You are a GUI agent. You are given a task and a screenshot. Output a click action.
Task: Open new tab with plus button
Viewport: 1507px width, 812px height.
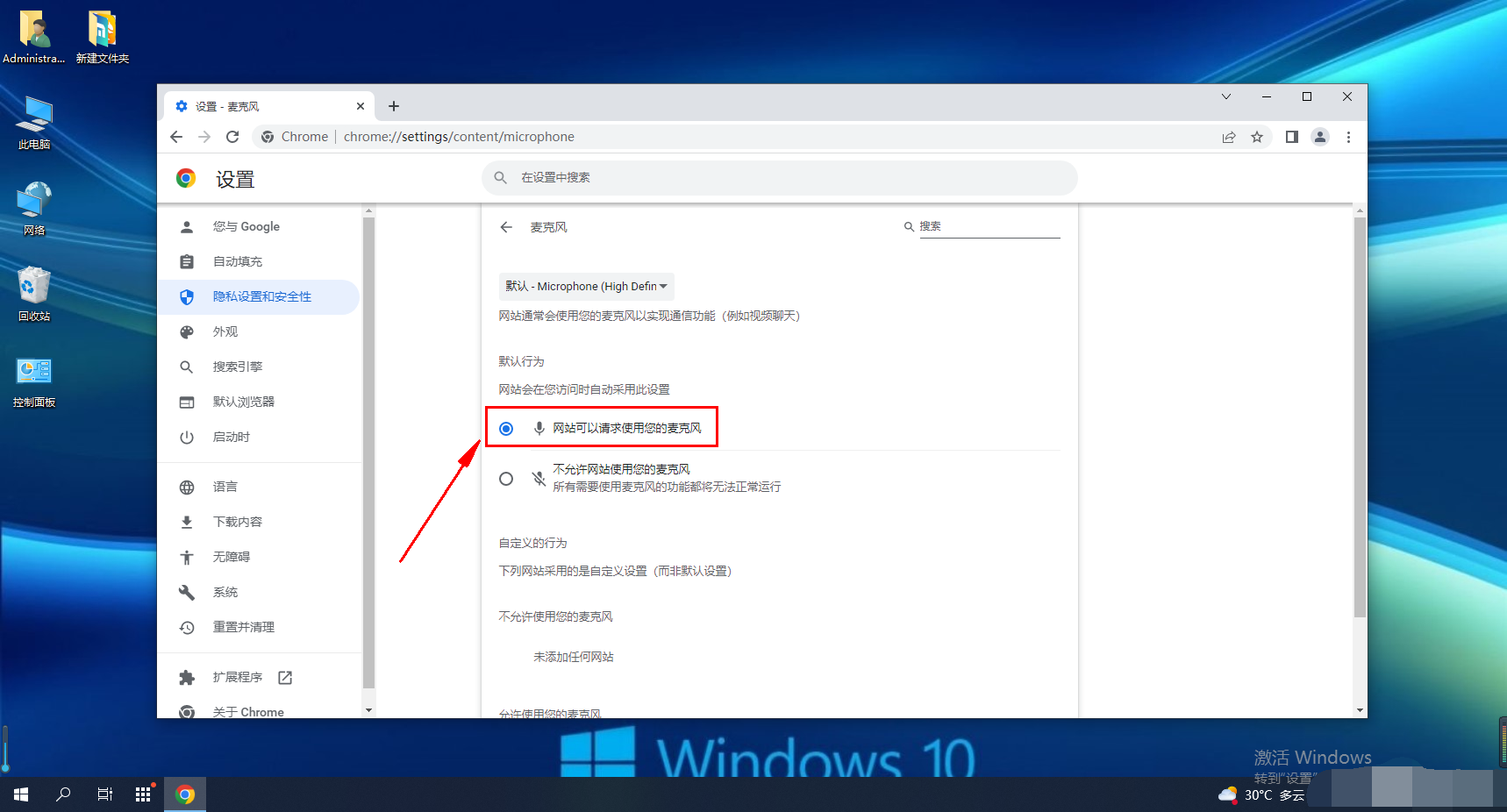pyautogui.click(x=394, y=106)
